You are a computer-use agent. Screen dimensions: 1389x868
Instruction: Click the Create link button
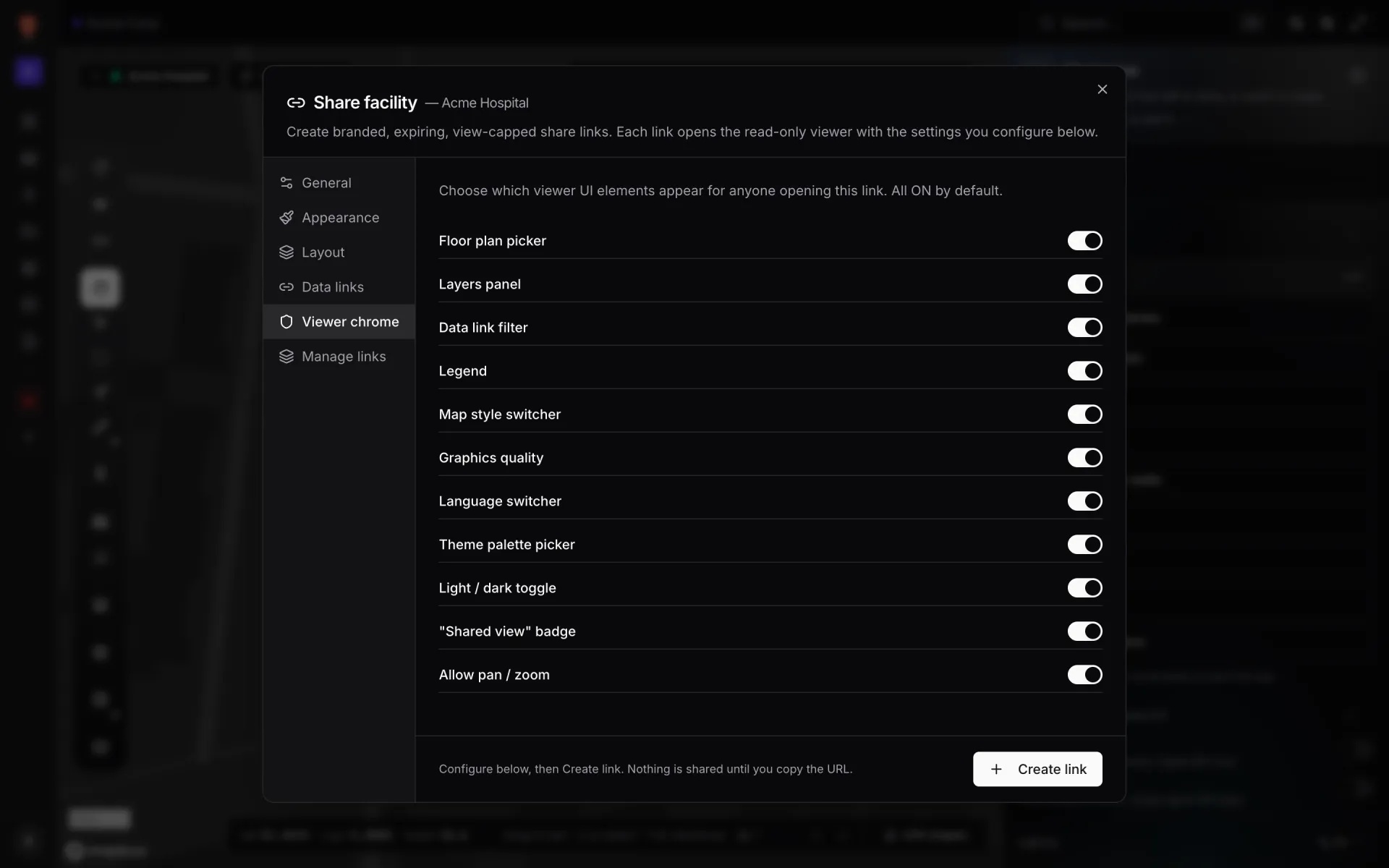pyautogui.click(x=1037, y=769)
